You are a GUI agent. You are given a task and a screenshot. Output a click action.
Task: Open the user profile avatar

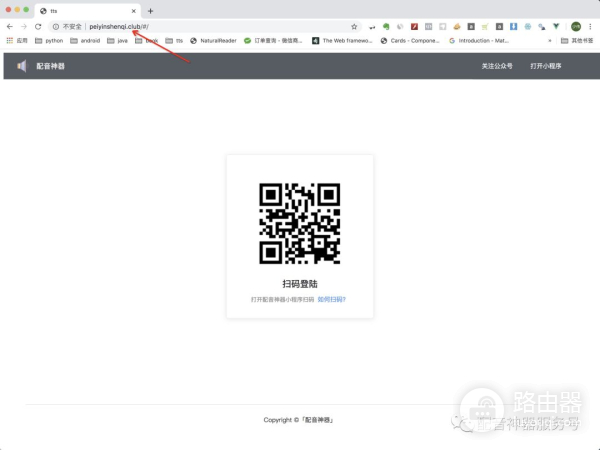point(576,26)
